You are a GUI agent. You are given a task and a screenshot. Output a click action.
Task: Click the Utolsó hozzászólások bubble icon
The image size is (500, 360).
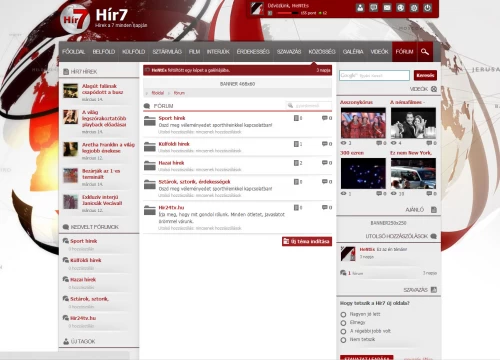tap(434, 236)
